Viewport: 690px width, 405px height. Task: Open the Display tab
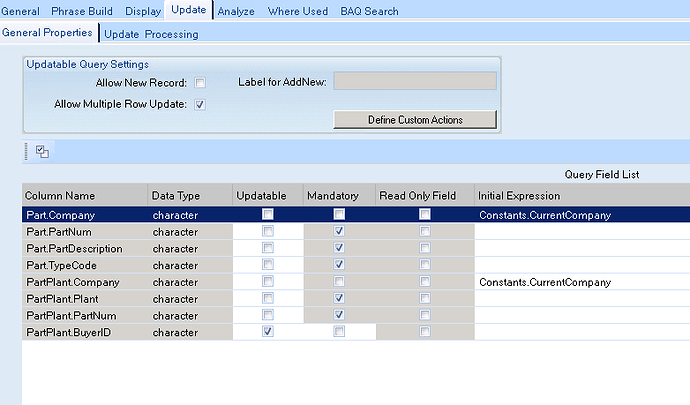coord(143,11)
